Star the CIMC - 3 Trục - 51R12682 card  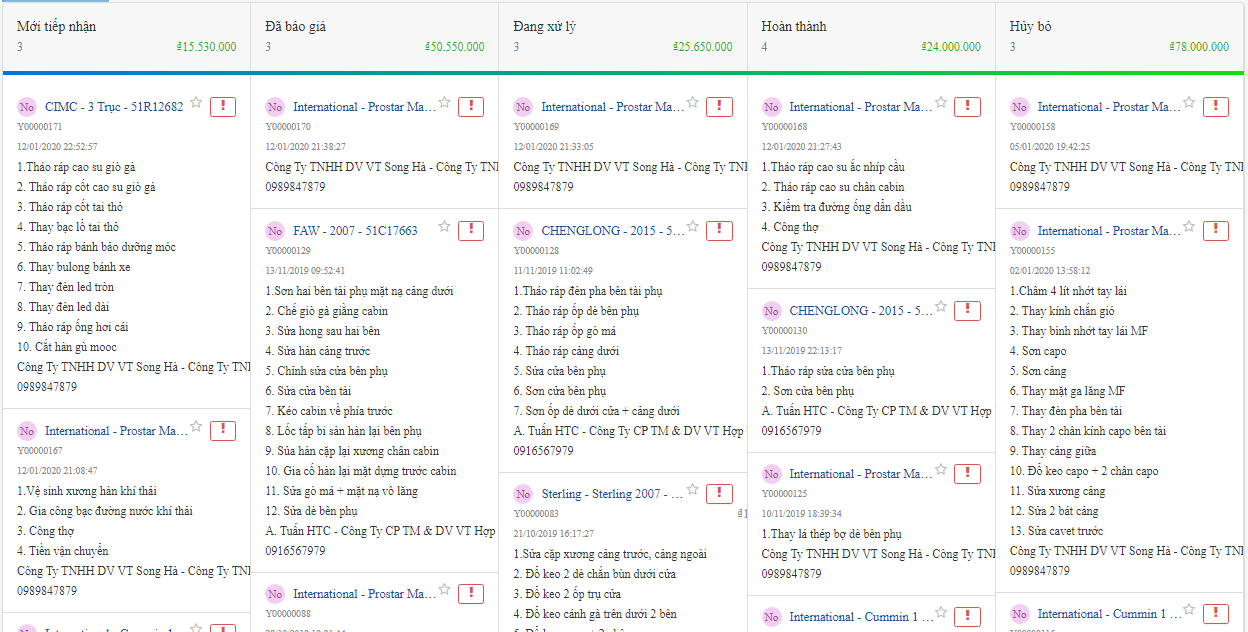tap(196, 103)
